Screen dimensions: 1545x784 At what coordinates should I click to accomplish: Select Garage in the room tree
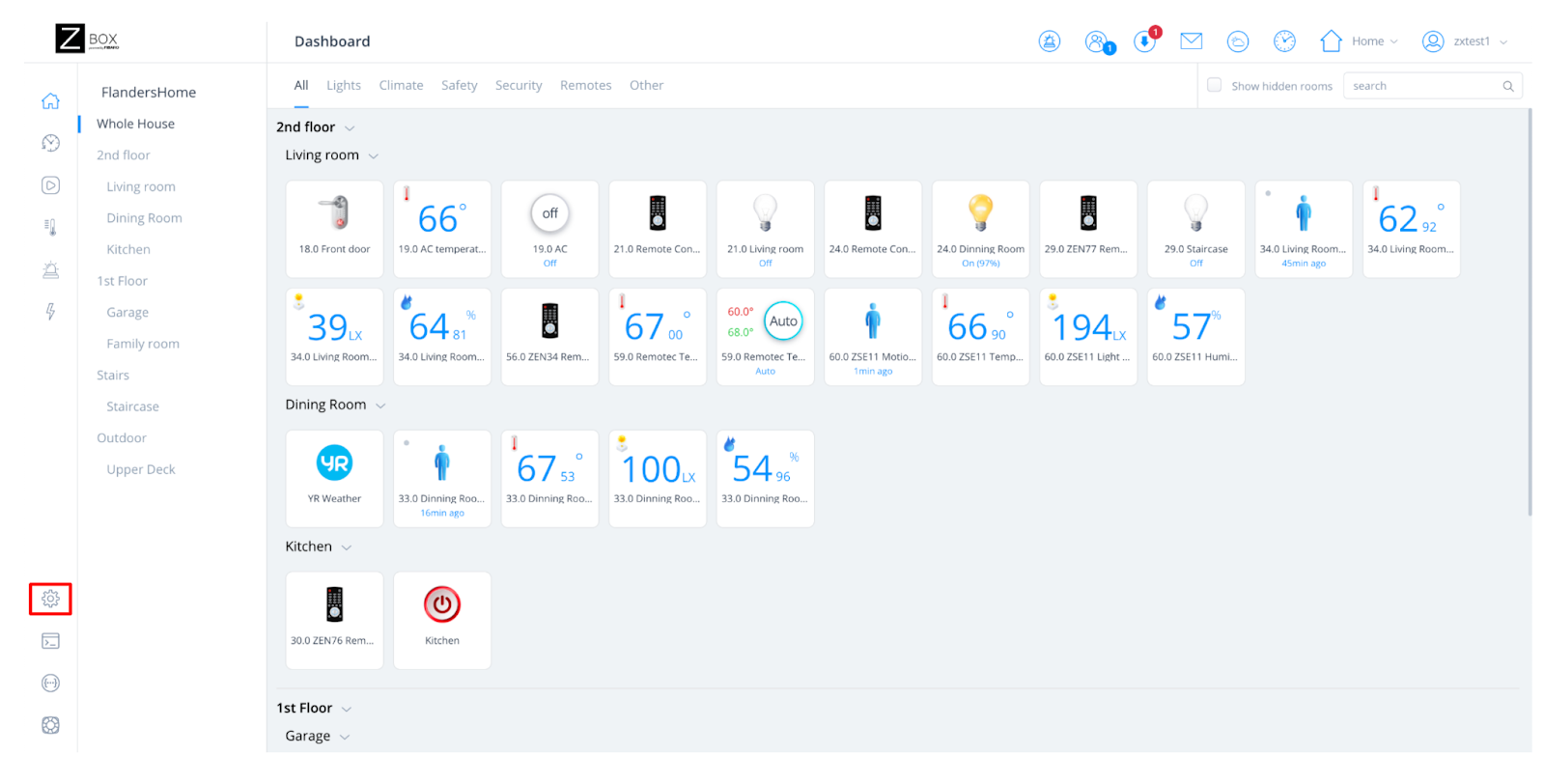click(x=127, y=312)
